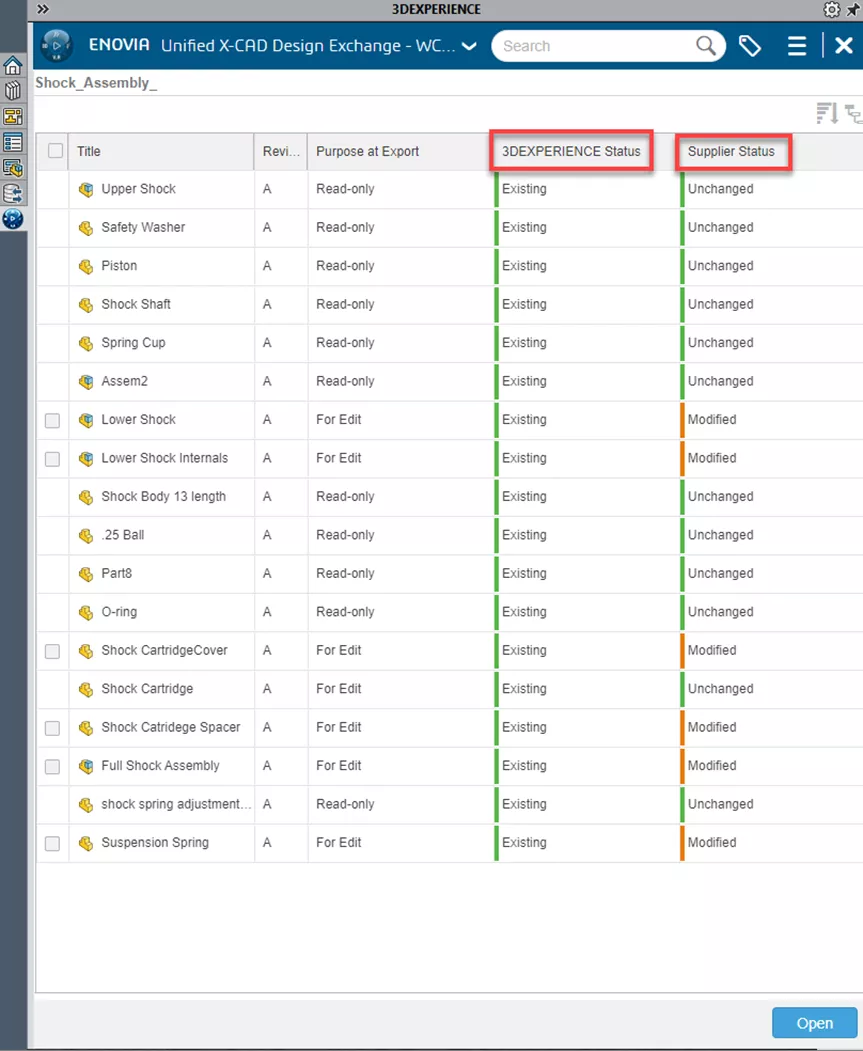Screen dimensions: 863x1051
Task: Open the hamburger menu in the header
Action: [797, 46]
